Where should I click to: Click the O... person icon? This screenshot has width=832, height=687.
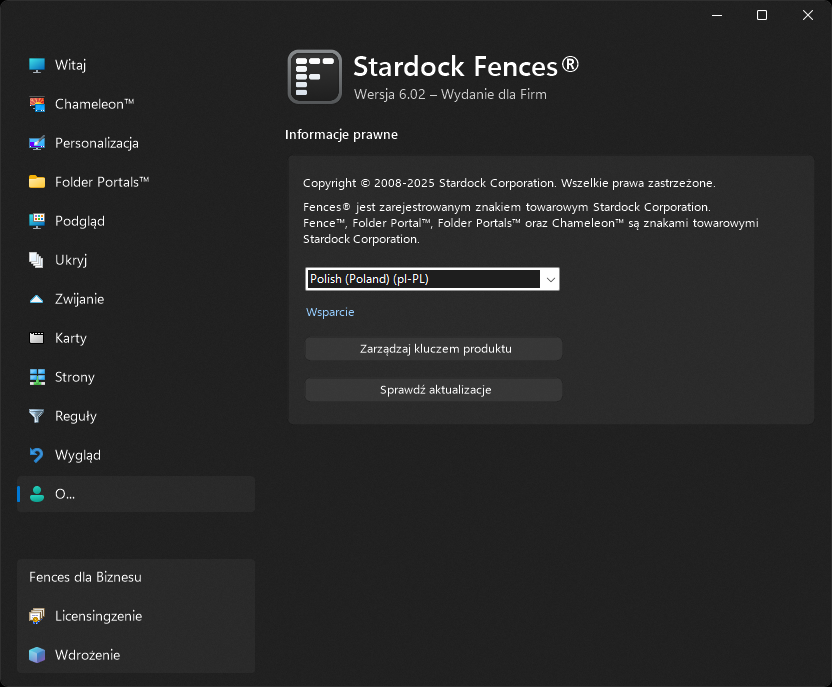tap(37, 494)
